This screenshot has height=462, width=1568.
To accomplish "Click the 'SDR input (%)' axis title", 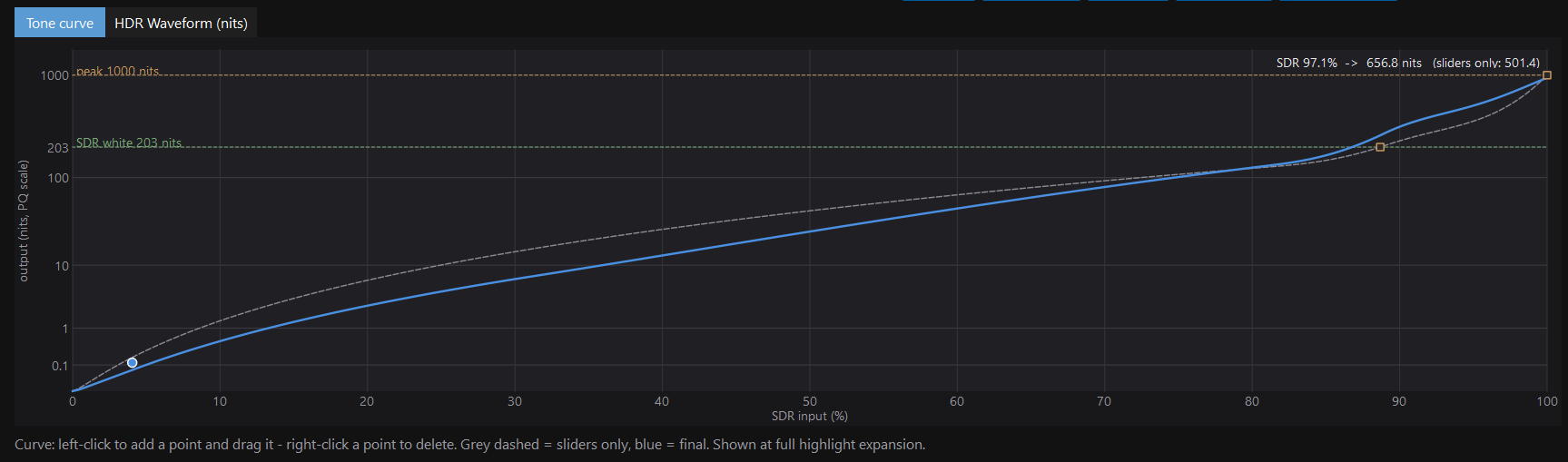I will coord(810,416).
